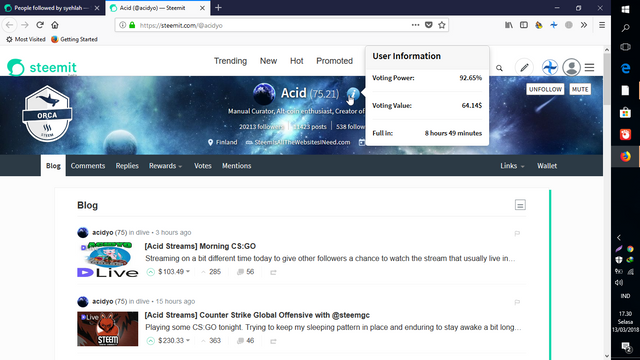Image resolution: width=640 pixels, height=360 pixels.
Task: Open Microsoft Store taskbar icon
Action: (625, 112)
